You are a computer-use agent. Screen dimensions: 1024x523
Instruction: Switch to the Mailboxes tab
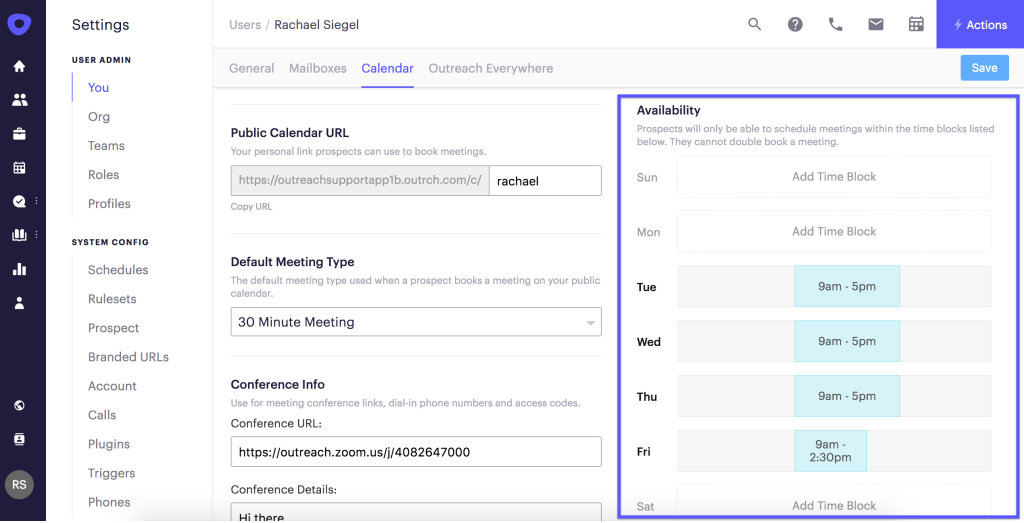(x=318, y=69)
